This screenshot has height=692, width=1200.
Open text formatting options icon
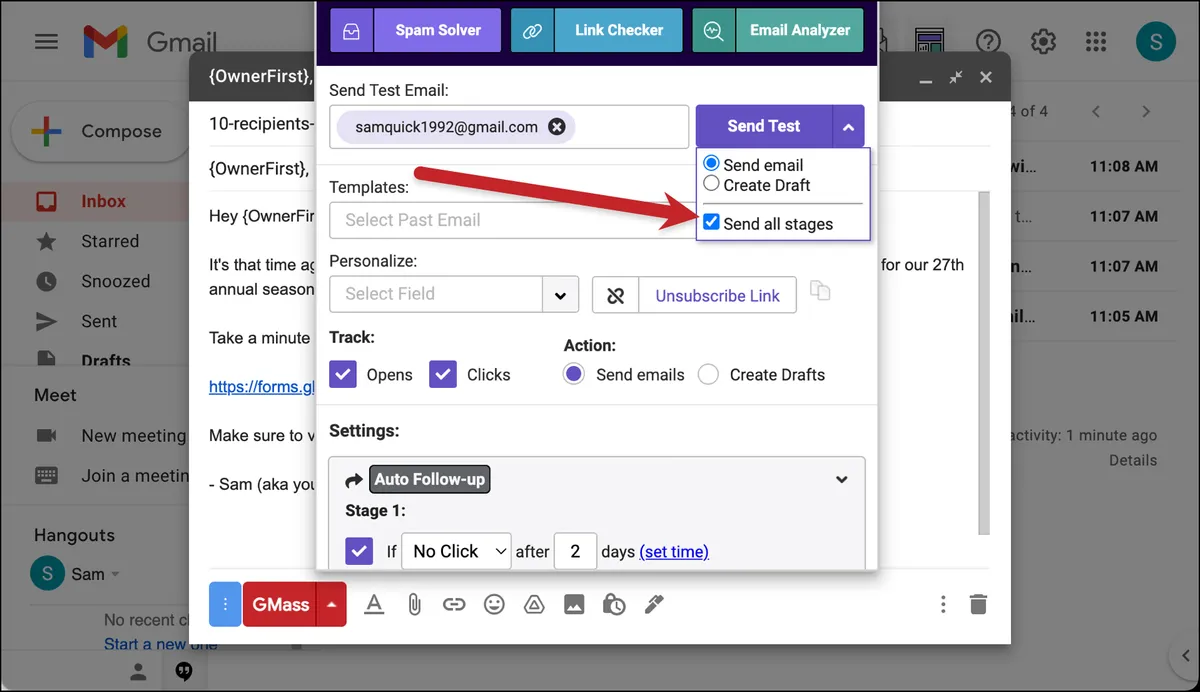pyautogui.click(x=374, y=604)
